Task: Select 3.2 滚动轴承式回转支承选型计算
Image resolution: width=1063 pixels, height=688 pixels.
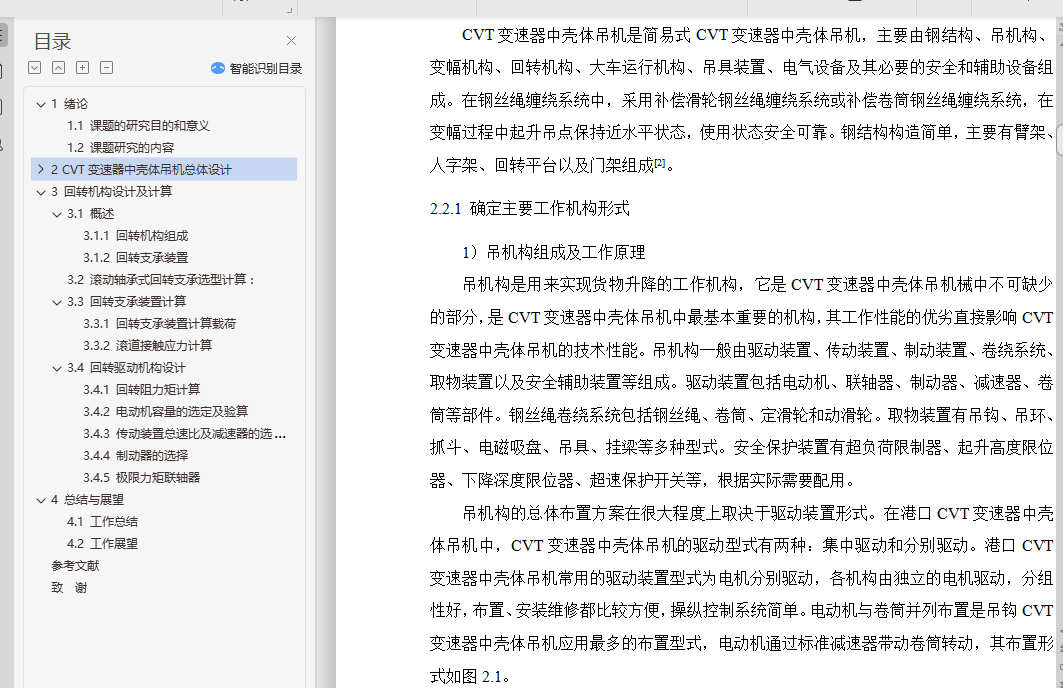Action: [161, 280]
